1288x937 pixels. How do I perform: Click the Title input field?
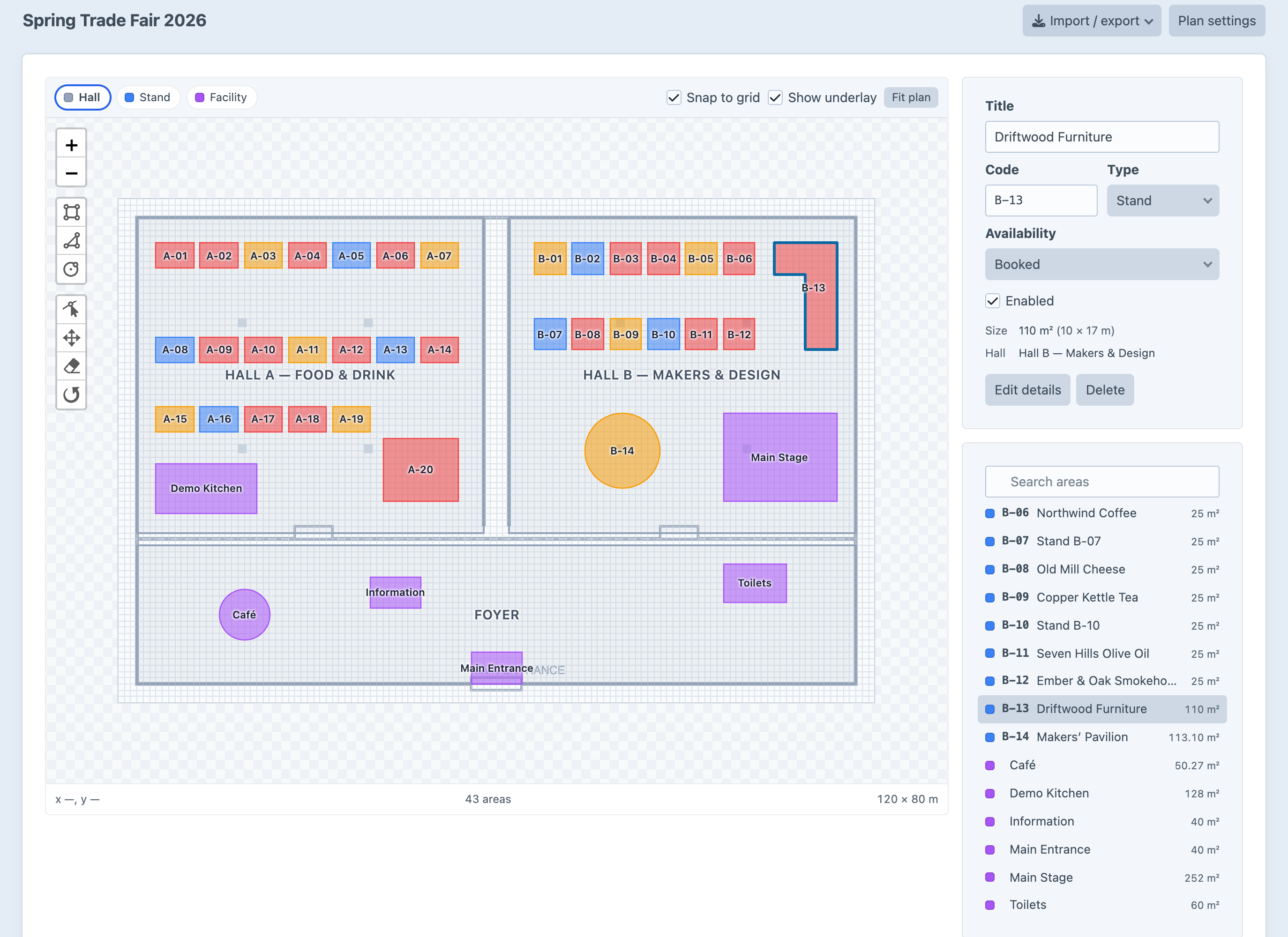pos(1102,137)
